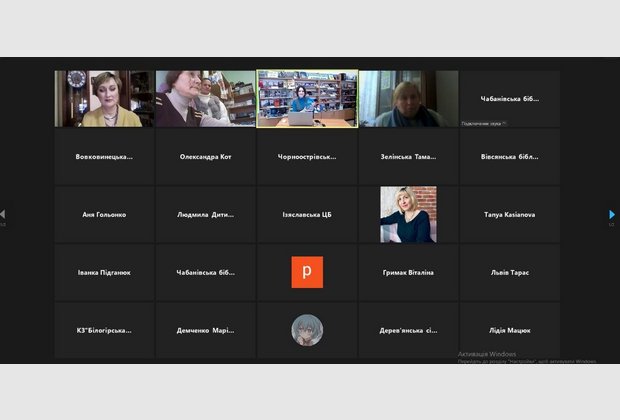Select Гримак Віталіна participant tile
This screenshot has width=620, height=420.
point(408,272)
